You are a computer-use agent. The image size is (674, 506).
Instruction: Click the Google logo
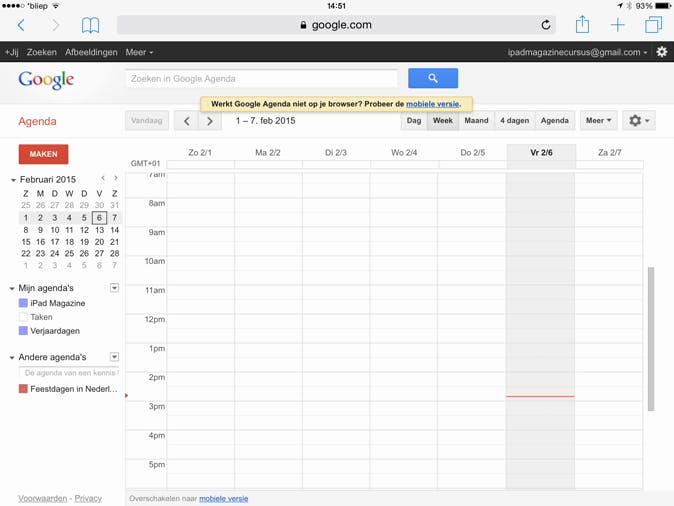(46, 80)
